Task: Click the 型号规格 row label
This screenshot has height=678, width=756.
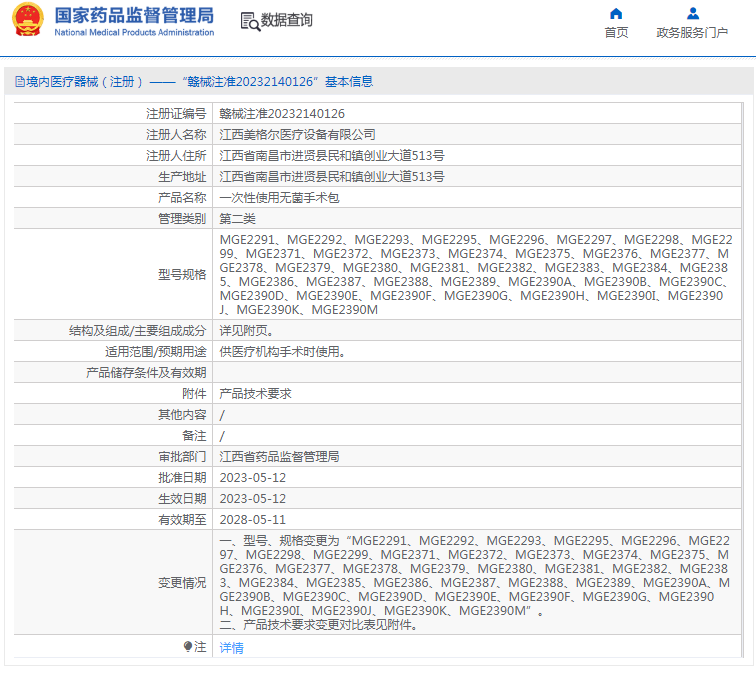Action: [182, 274]
